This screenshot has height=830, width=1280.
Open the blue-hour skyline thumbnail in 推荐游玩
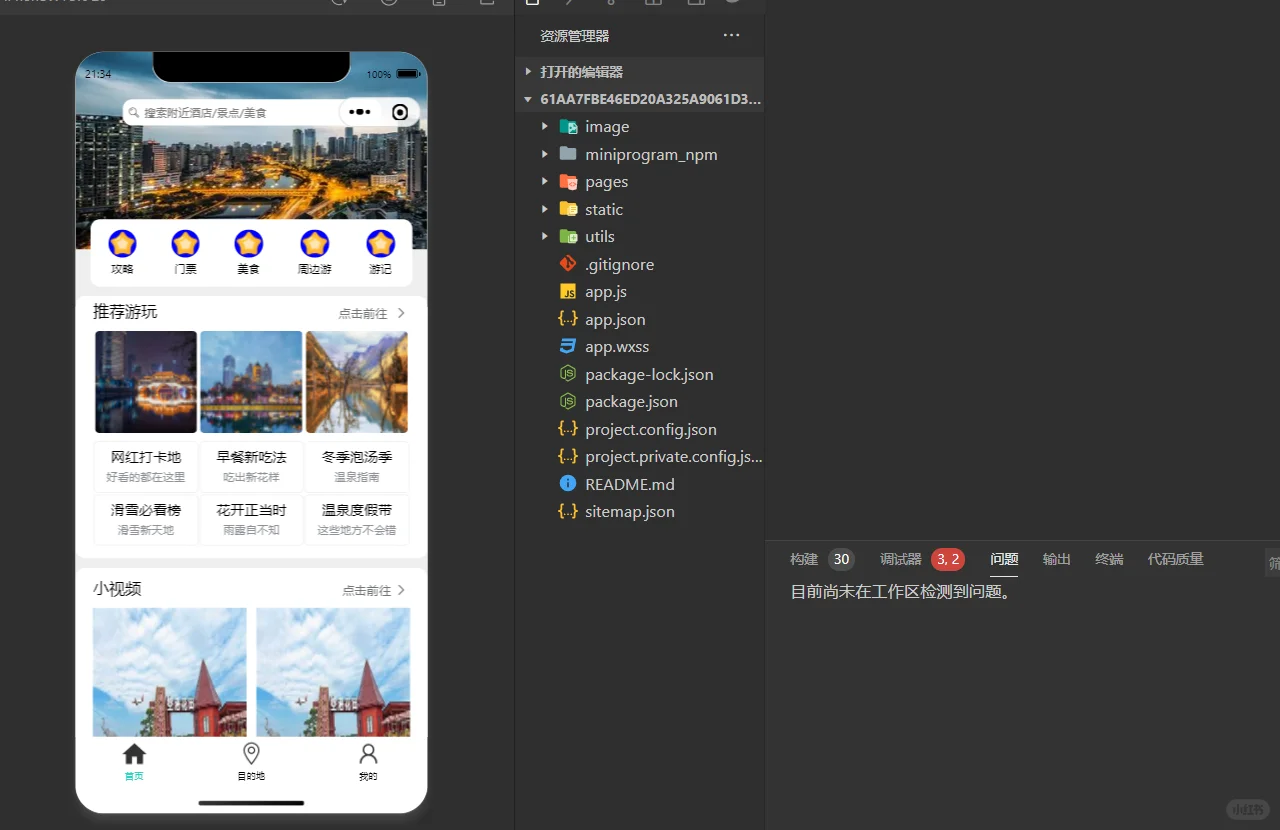click(251, 382)
